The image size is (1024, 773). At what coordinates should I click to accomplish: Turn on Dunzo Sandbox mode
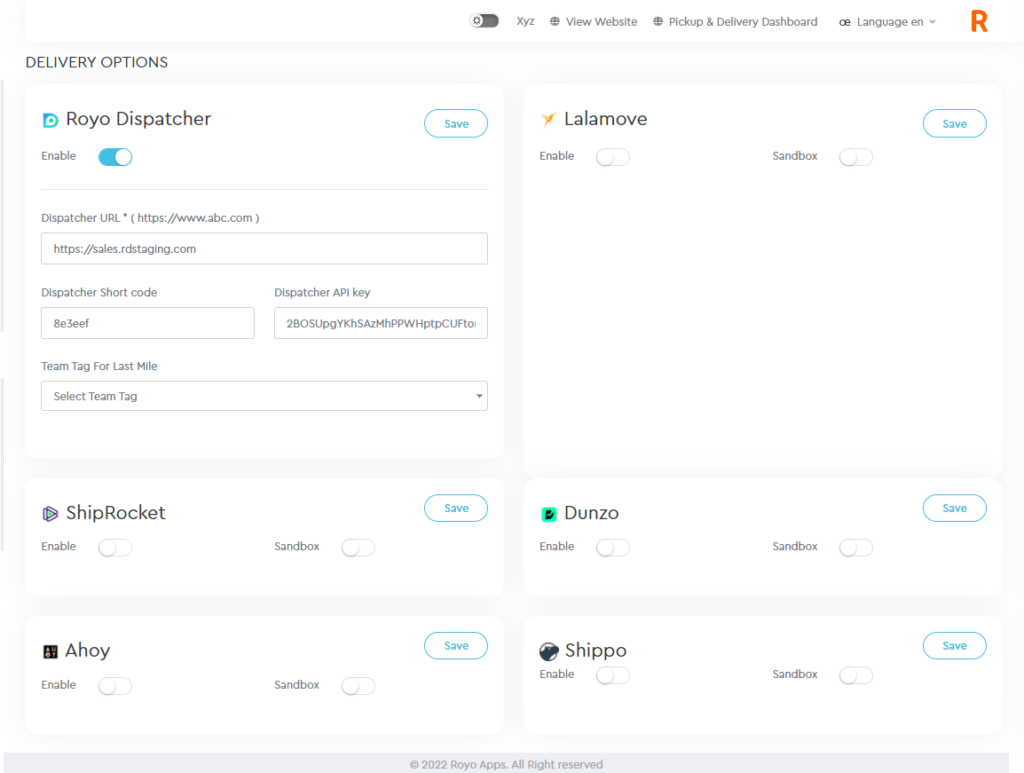point(856,547)
